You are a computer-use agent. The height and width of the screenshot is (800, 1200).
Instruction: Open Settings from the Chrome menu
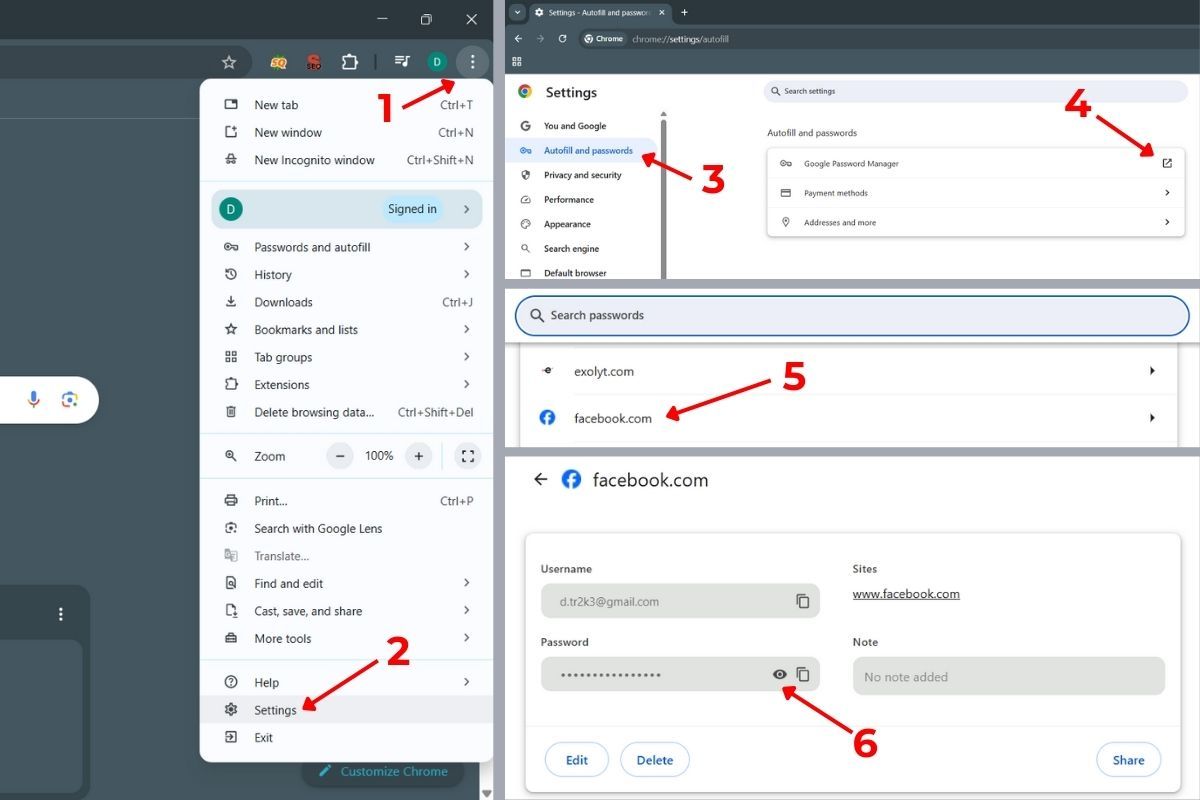click(347, 710)
